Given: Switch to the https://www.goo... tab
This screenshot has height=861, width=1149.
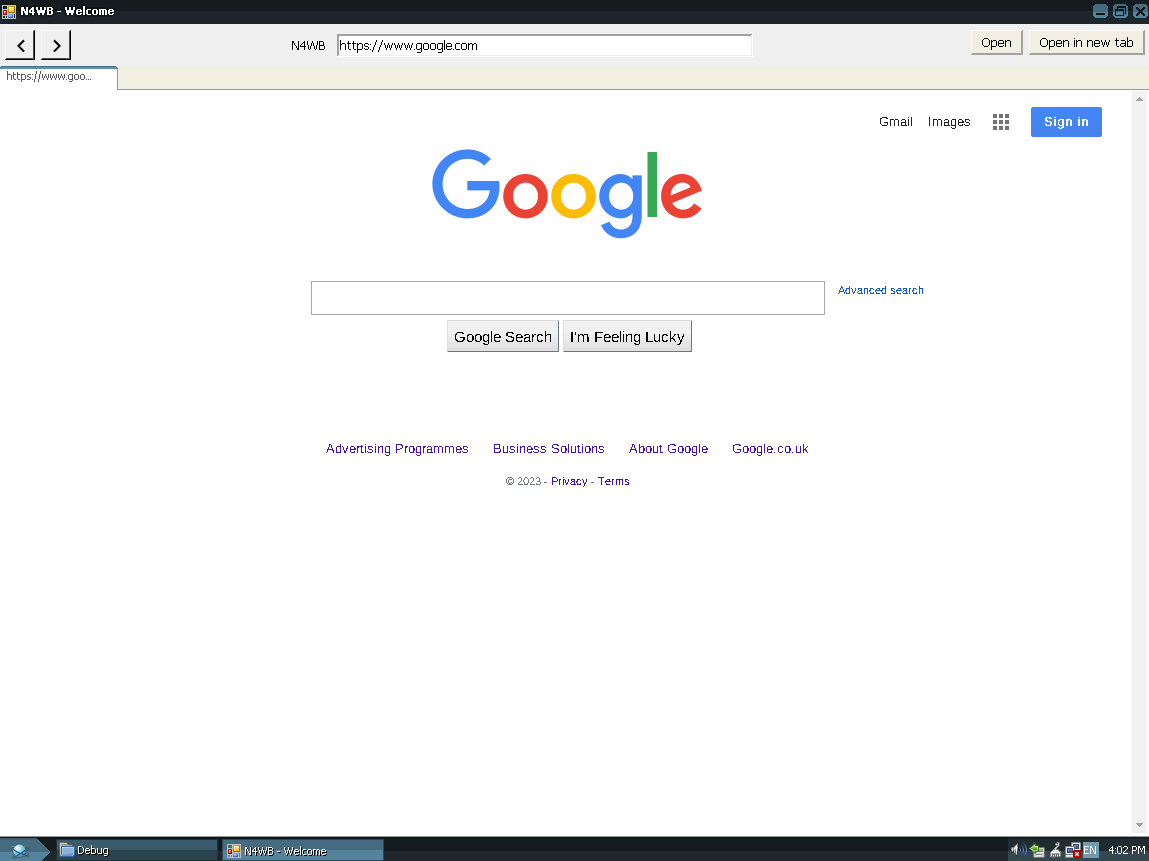Looking at the screenshot, I should coord(59,77).
